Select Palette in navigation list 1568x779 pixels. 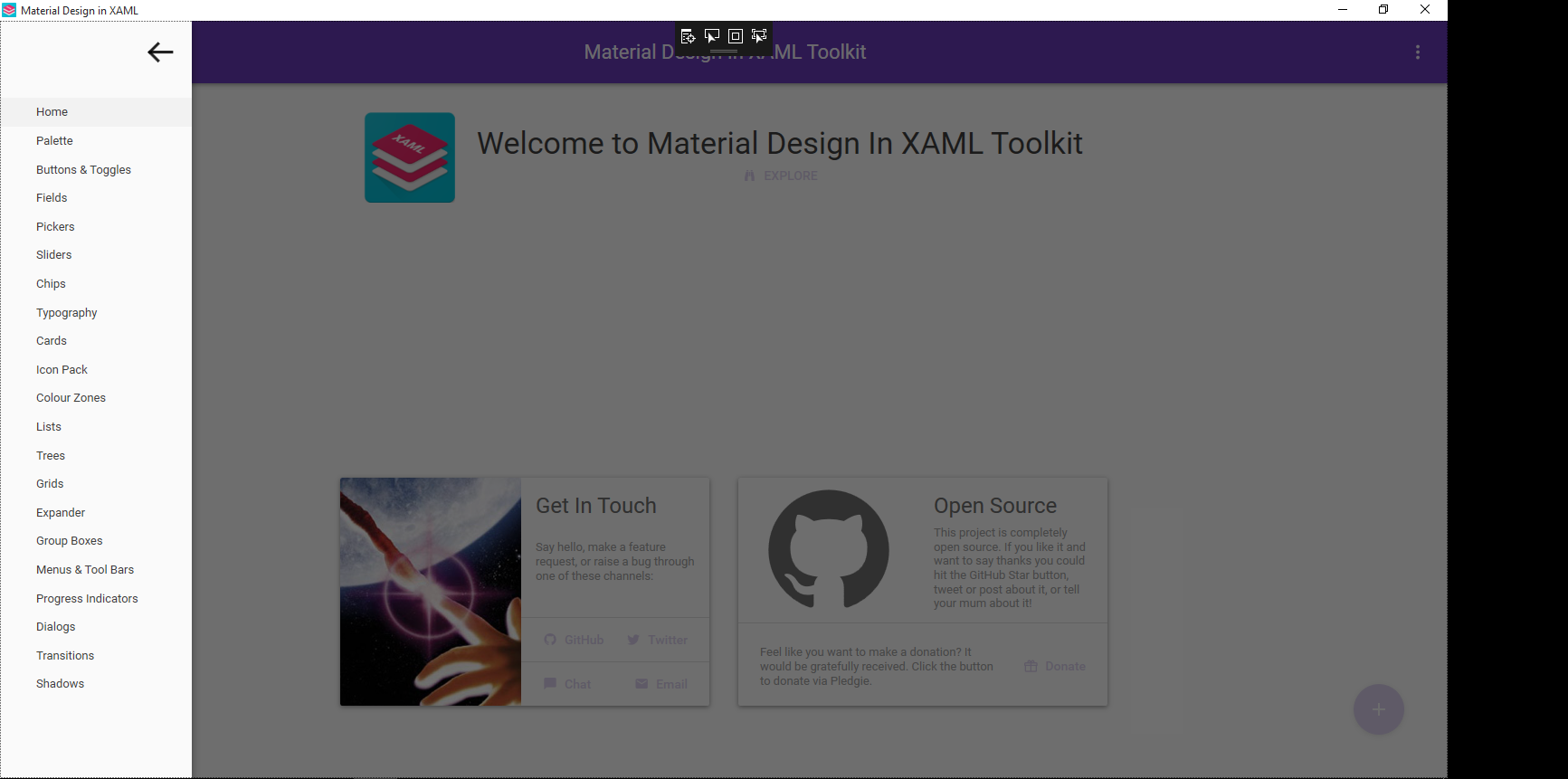(96, 141)
